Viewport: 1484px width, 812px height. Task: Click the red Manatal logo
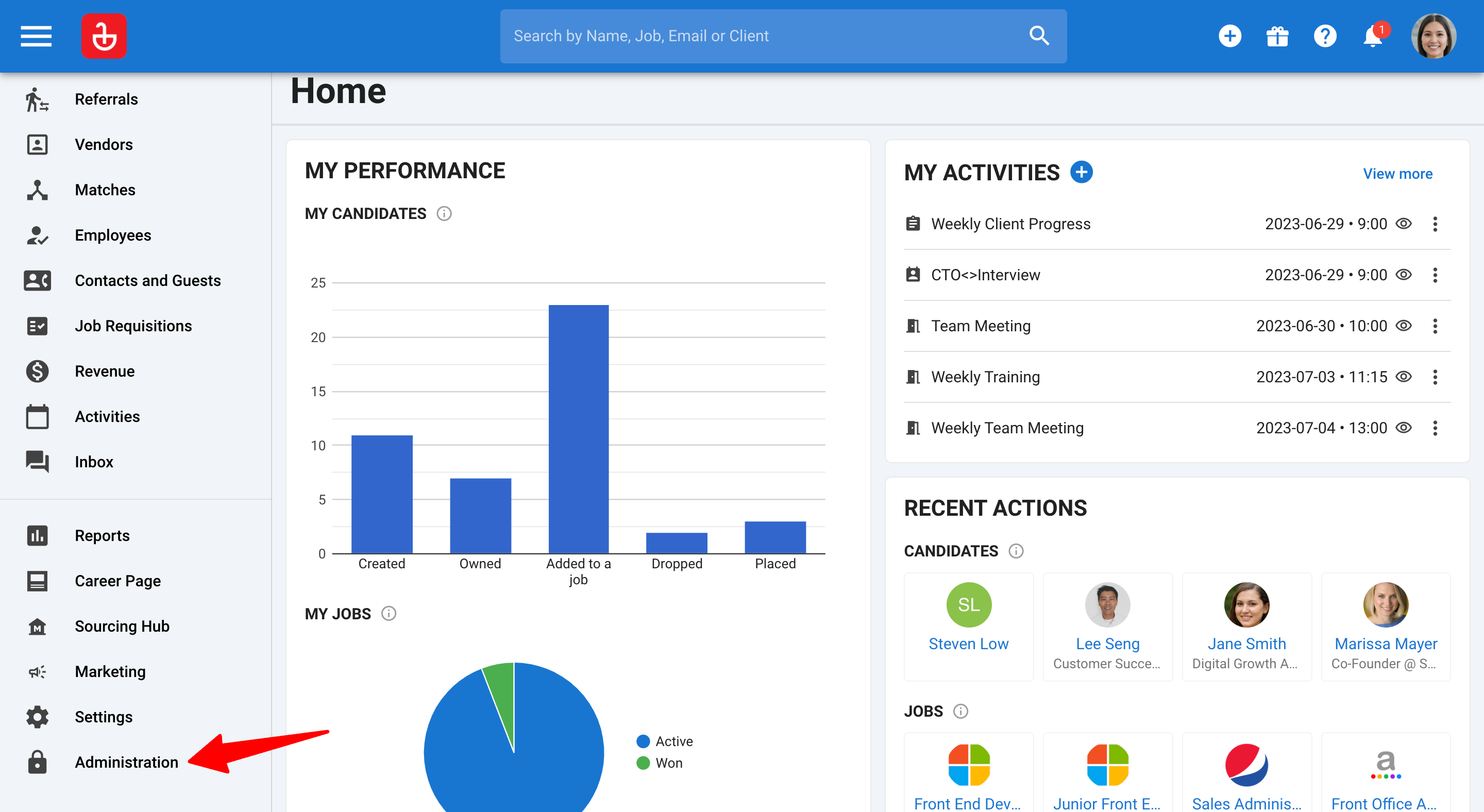click(x=104, y=36)
